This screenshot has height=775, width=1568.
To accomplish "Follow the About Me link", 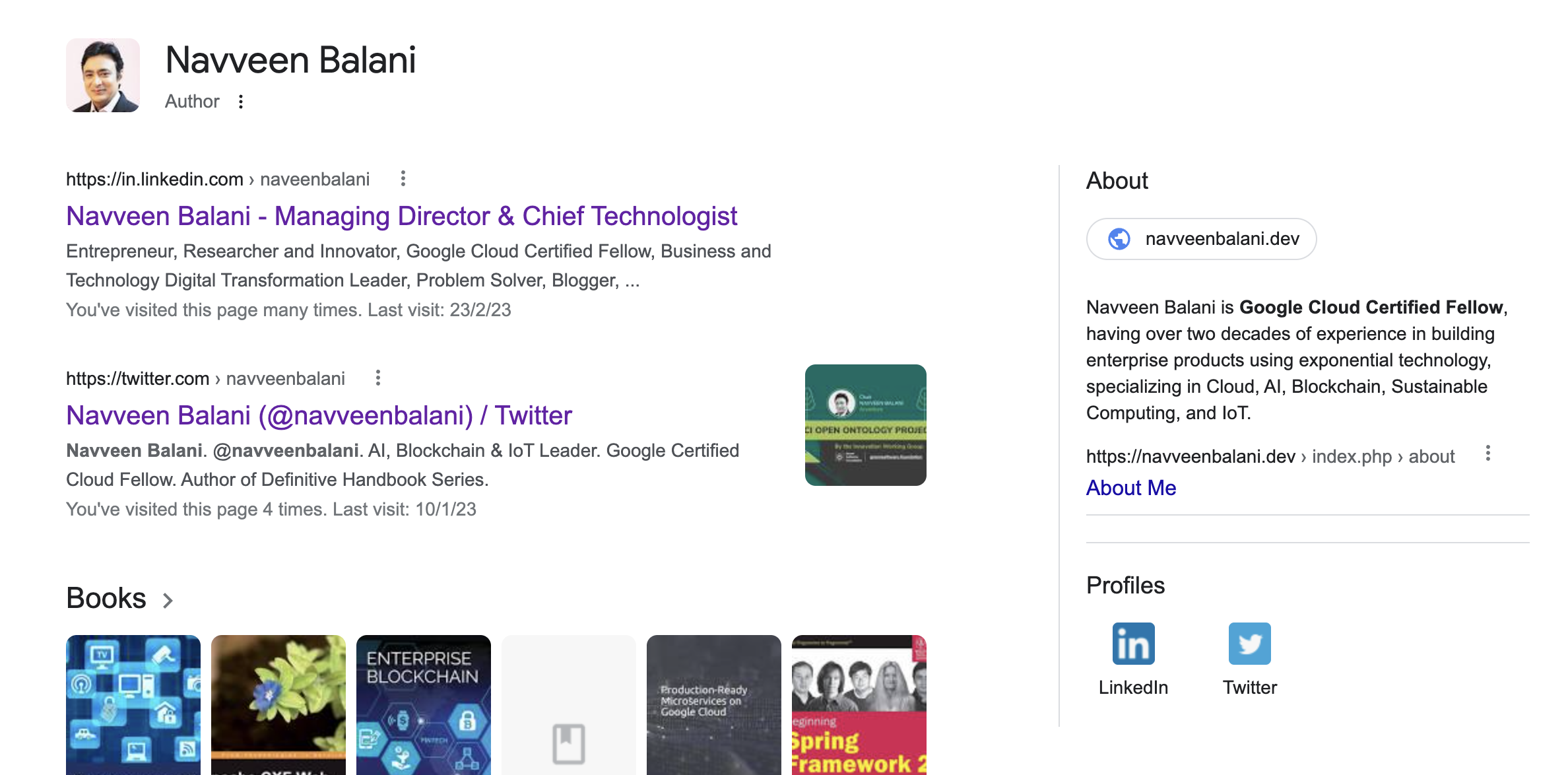I will point(1131,488).
